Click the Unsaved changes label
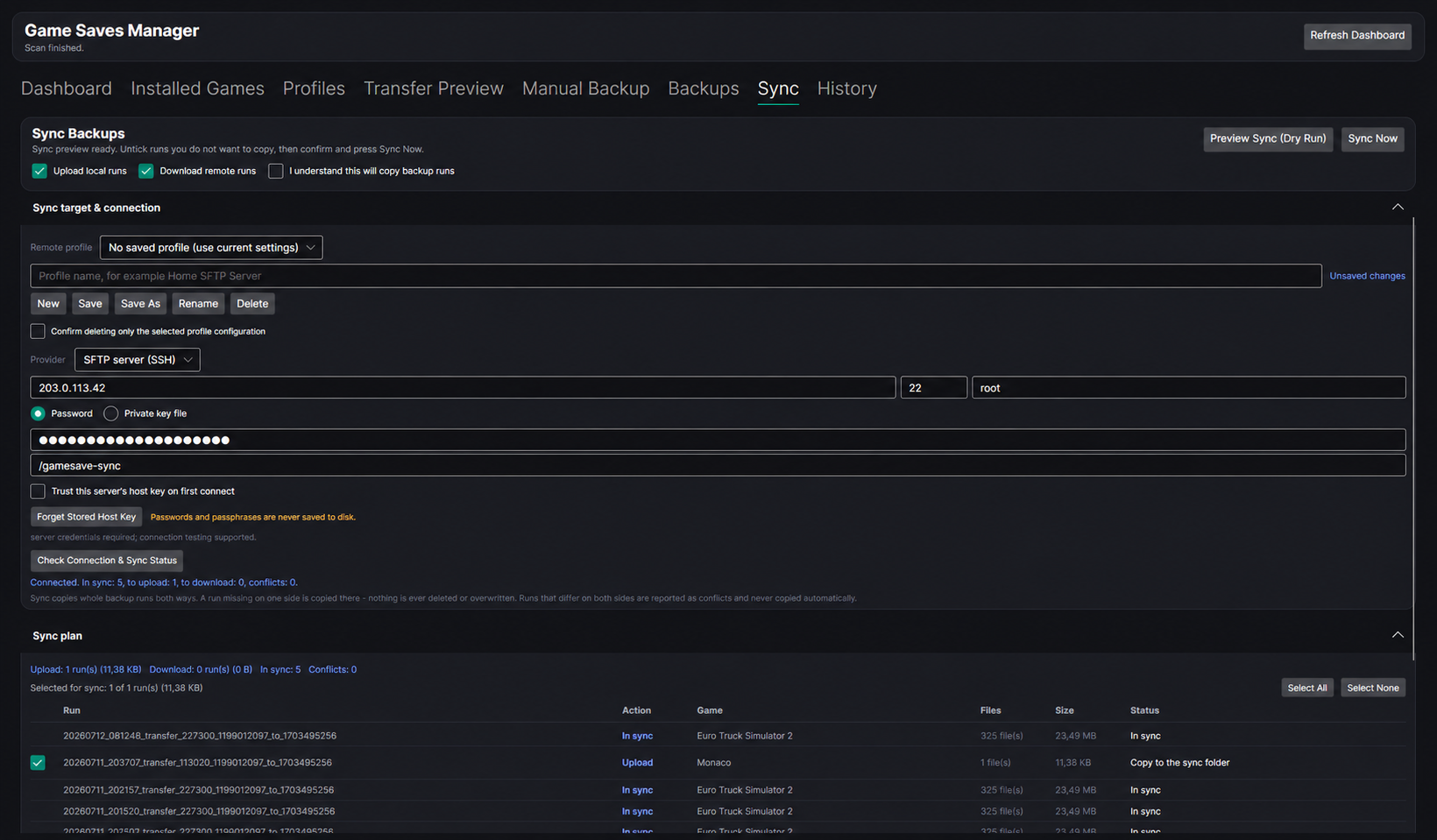The image size is (1437, 840). click(x=1367, y=276)
